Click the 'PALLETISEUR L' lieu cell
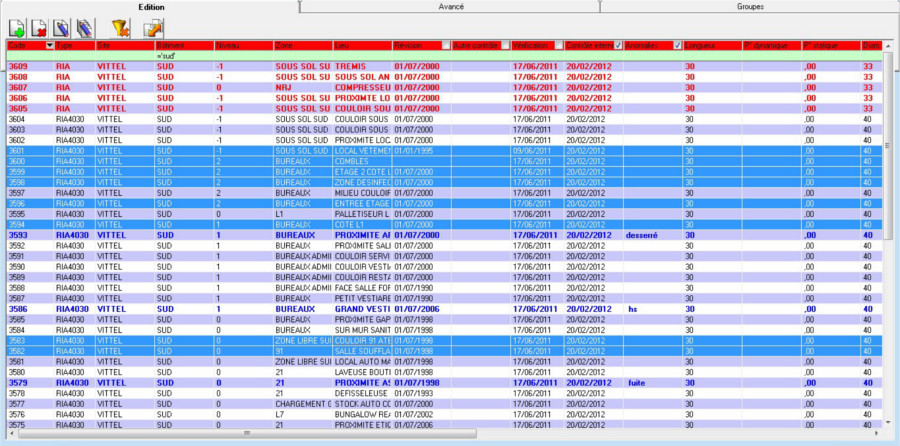This screenshot has width=900, height=446. 362,214
